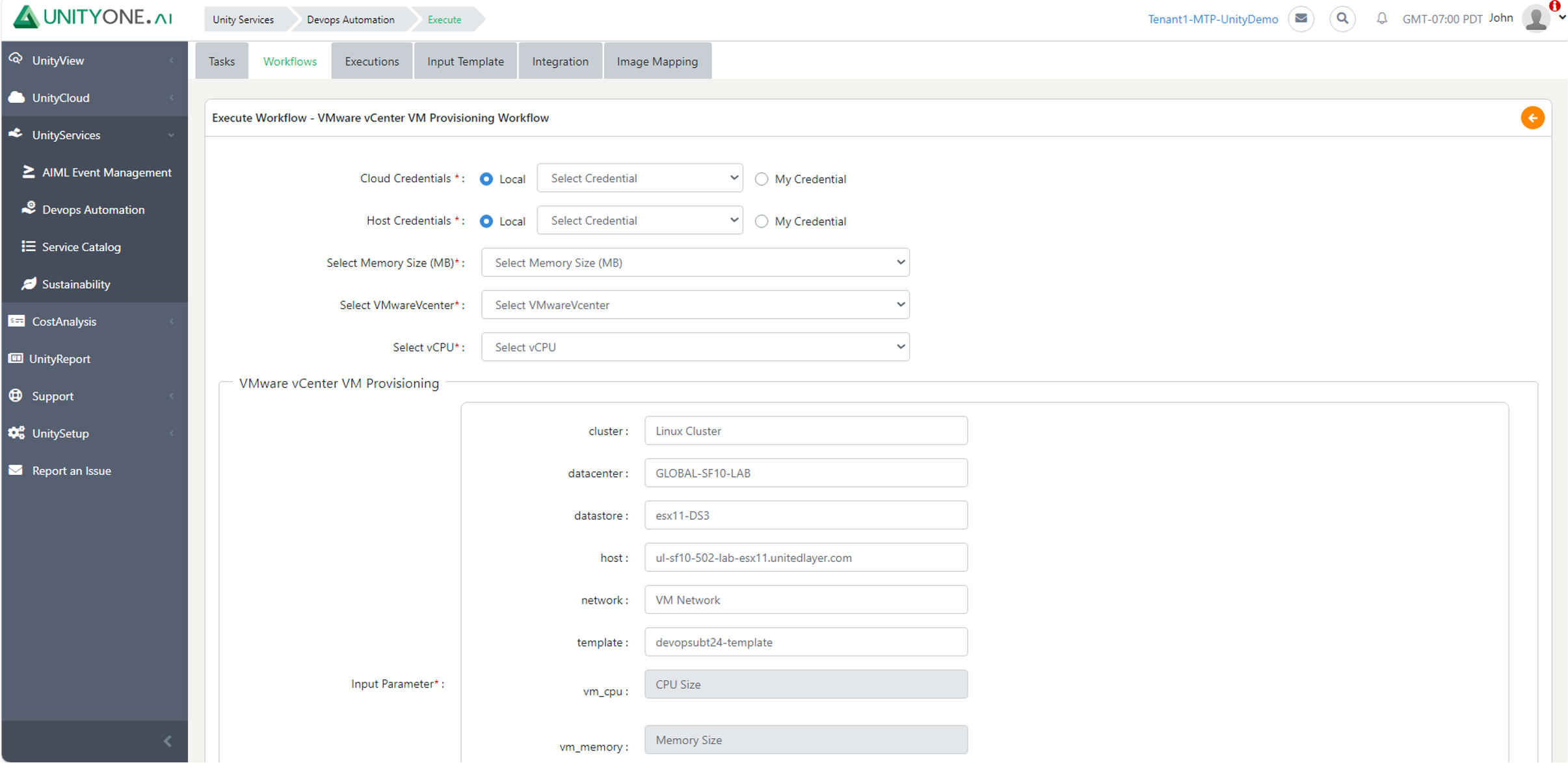Viewport: 1568px width, 763px height.
Task: Expand UnitySetup menu chevron
Action: coord(172,433)
